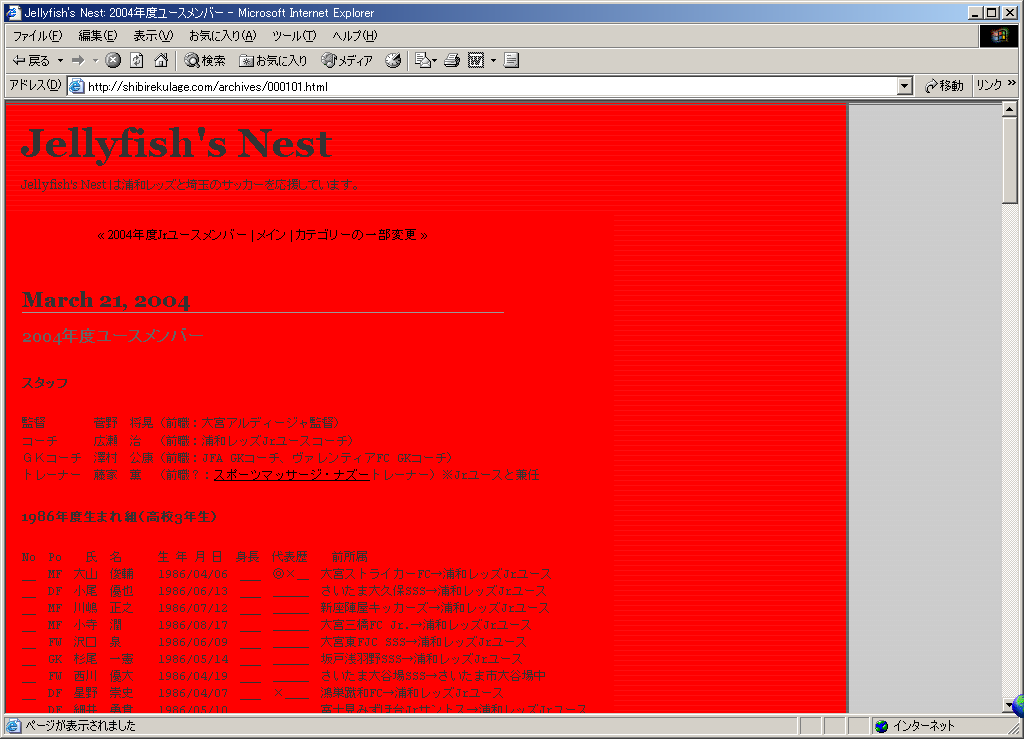1024x739 pixels.
Task: Open the Media (メディア) pane
Action: [x=347, y=61]
